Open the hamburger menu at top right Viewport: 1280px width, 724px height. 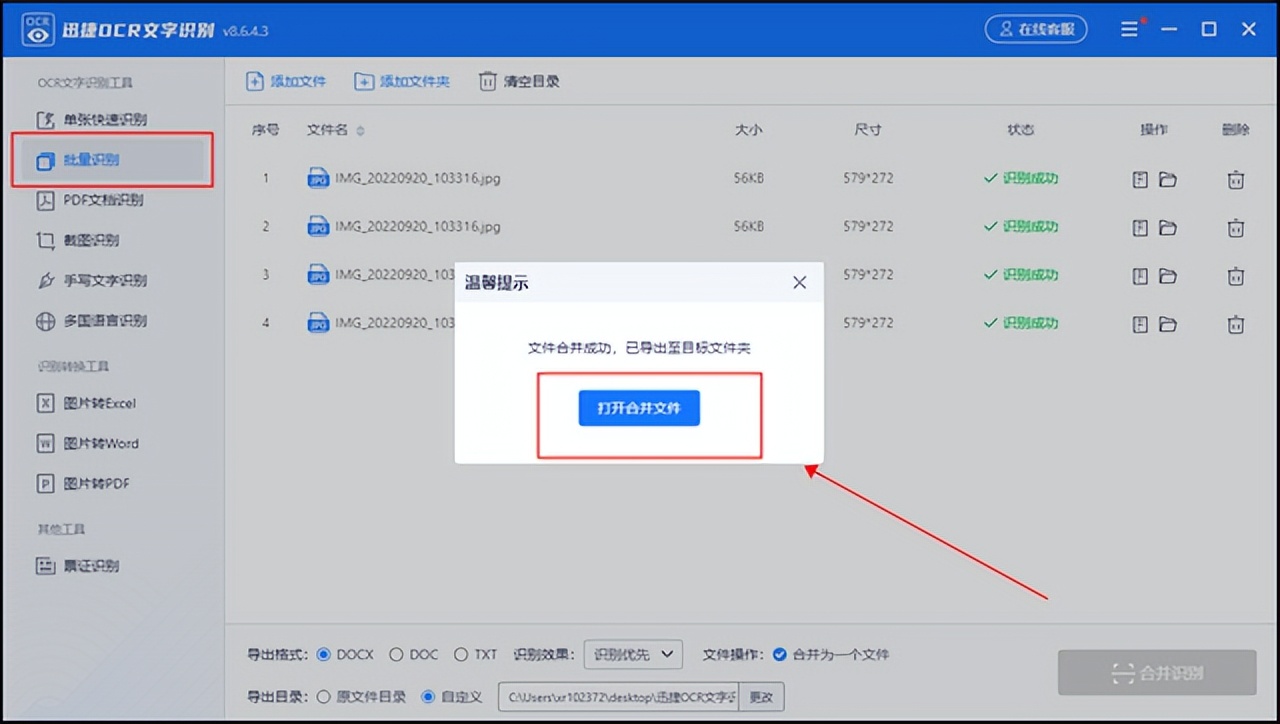pyautogui.click(x=1129, y=29)
